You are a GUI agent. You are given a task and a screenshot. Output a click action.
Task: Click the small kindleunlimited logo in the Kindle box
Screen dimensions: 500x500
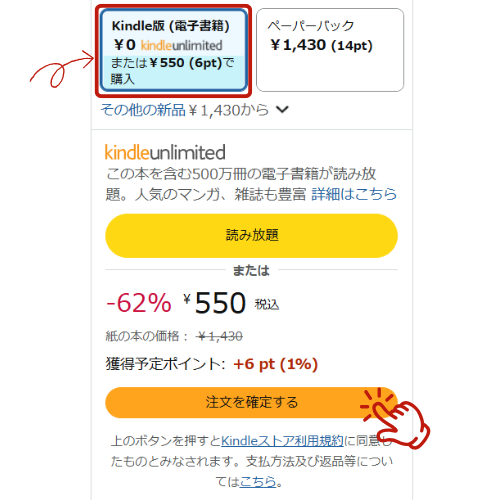coord(181,45)
